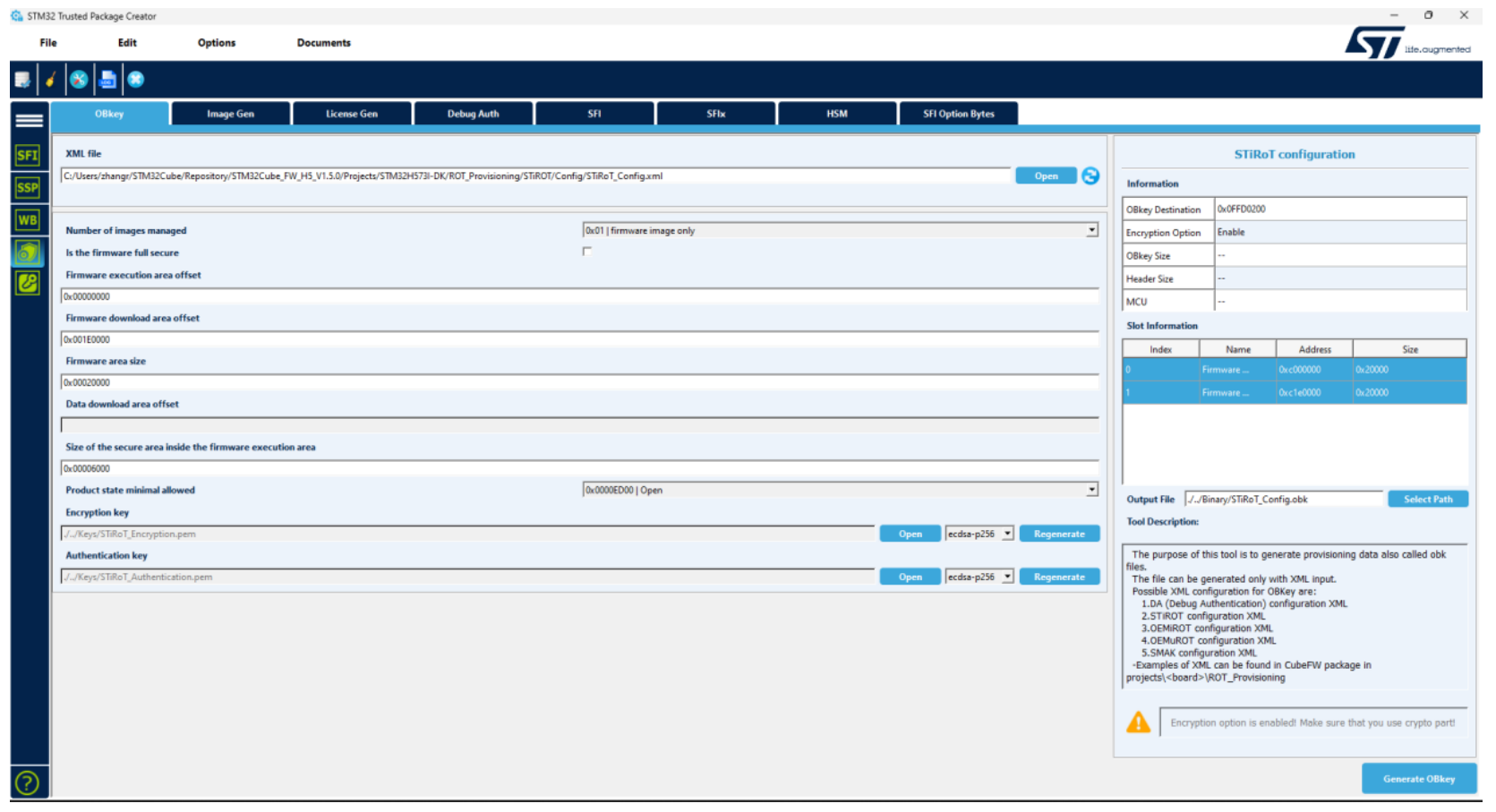Toggle 'Is the firmware full secure' checkbox
The image size is (1496, 812).
point(587,252)
